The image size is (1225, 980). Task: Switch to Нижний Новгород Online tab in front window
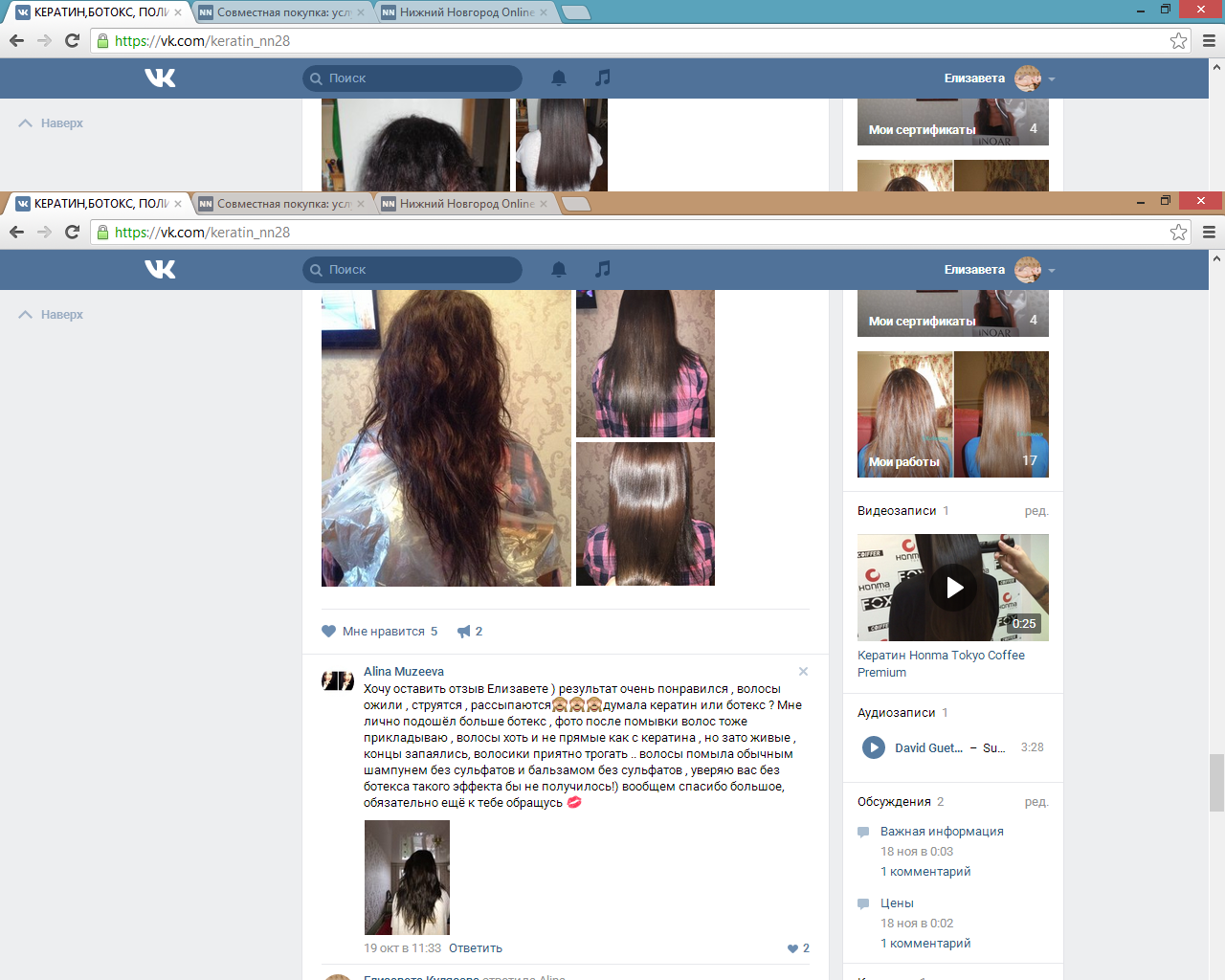tap(464, 204)
